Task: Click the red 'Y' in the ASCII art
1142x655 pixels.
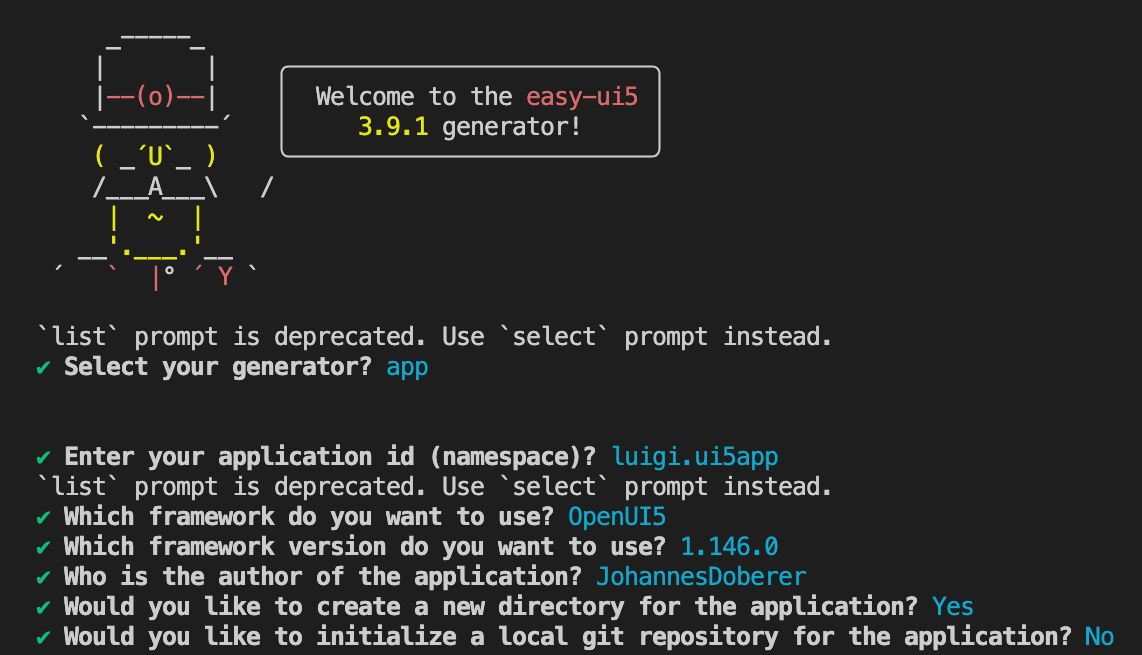Action: click(225, 277)
